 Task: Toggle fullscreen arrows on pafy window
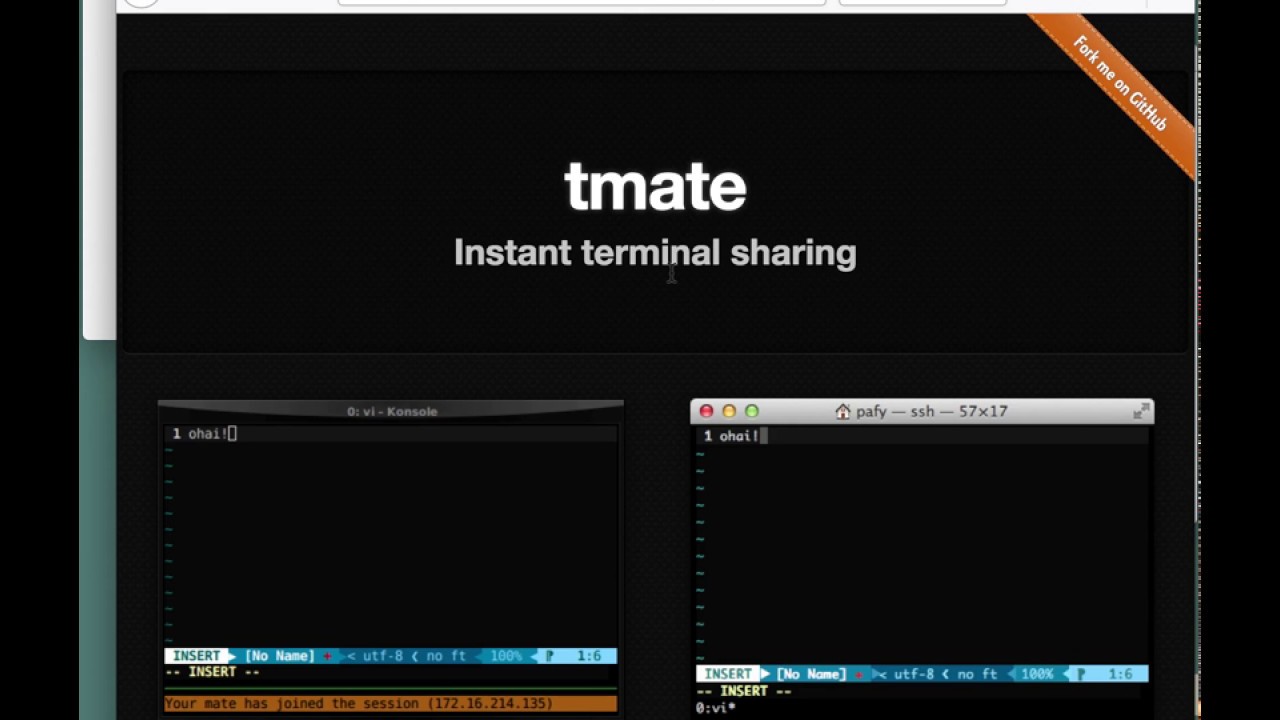click(1140, 411)
